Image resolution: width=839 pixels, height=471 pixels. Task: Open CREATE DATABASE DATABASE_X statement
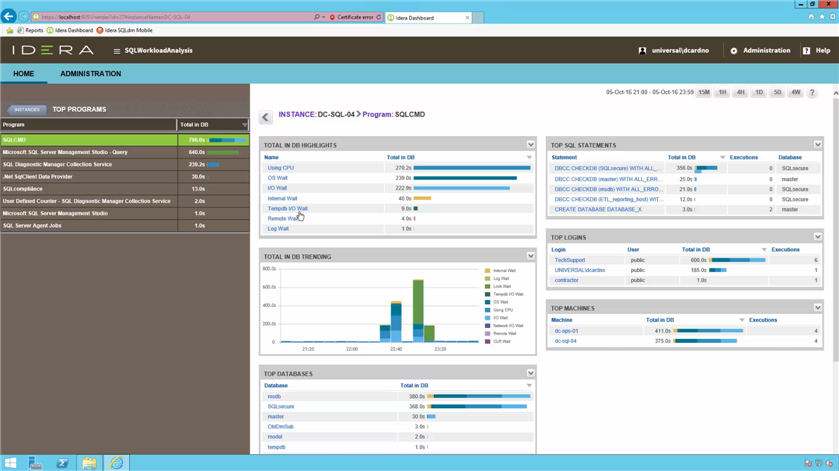pos(598,210)
